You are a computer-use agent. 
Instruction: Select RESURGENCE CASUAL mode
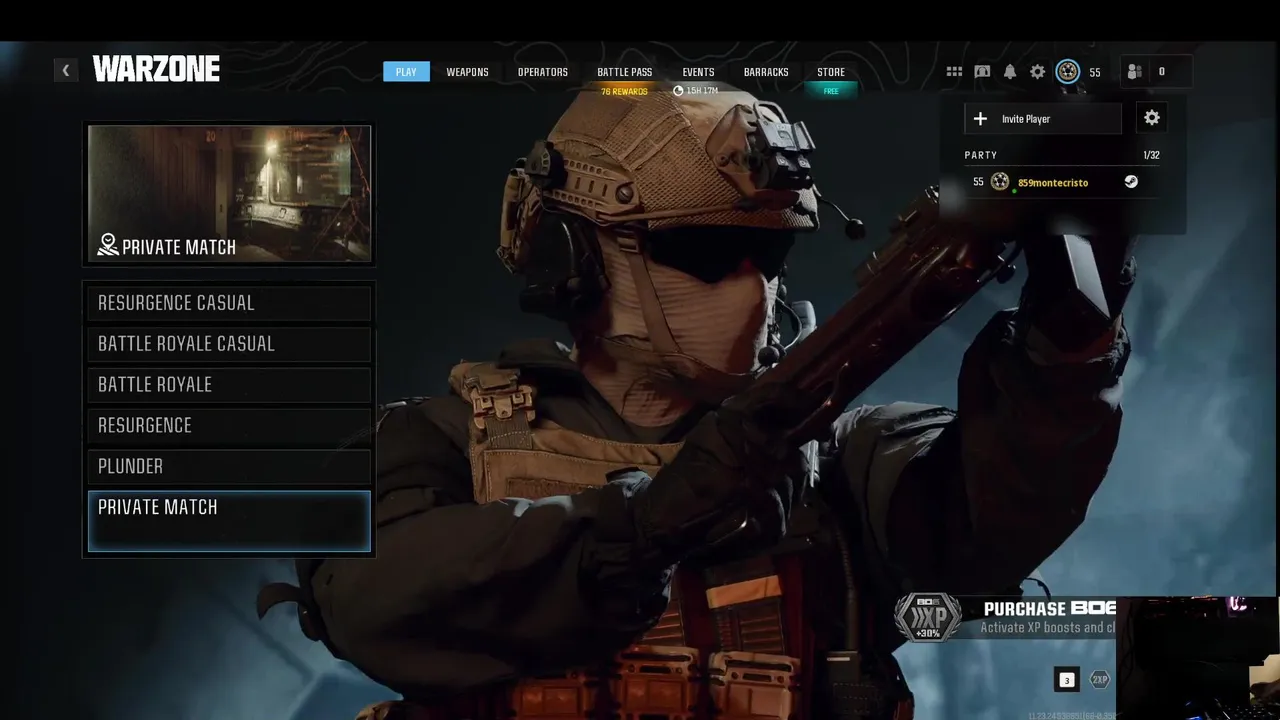point(229,303)
